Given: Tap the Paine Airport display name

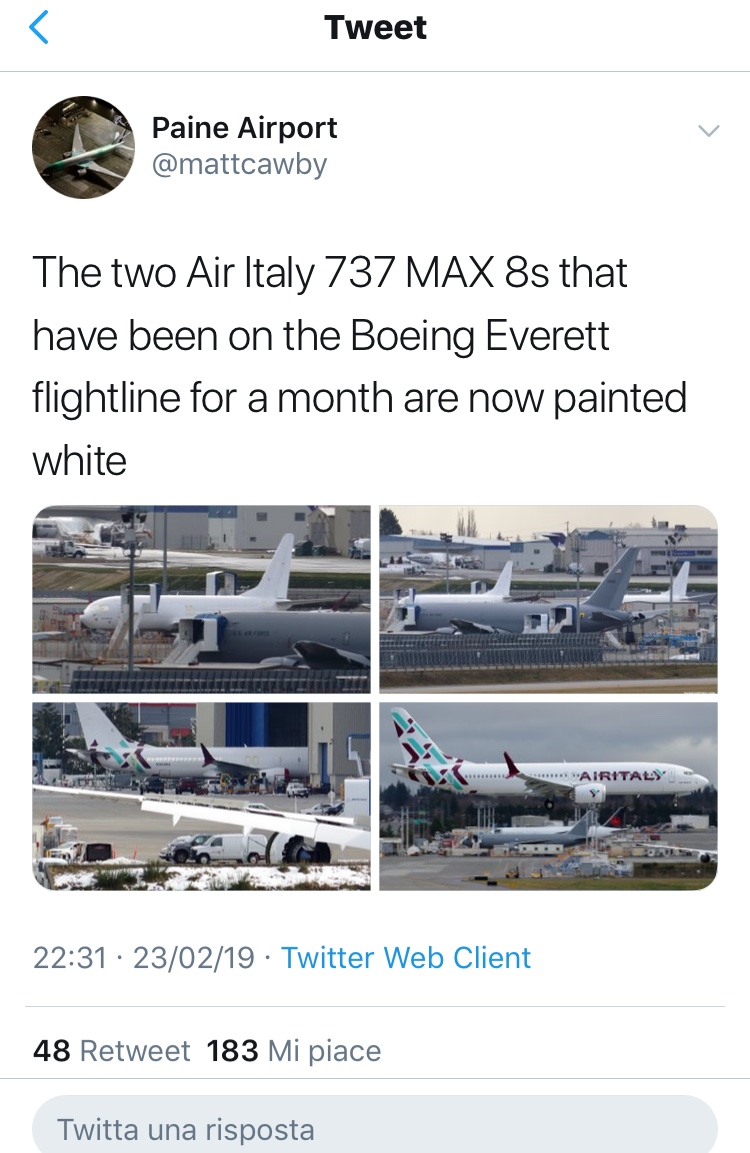Looking at the screenshot, I should (x=244, y=128).
